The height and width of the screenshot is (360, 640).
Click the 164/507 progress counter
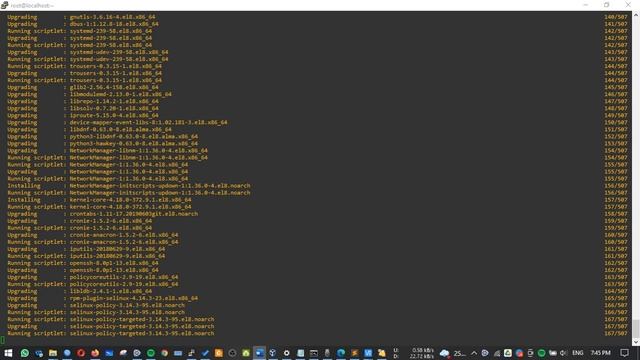point(616,291)
